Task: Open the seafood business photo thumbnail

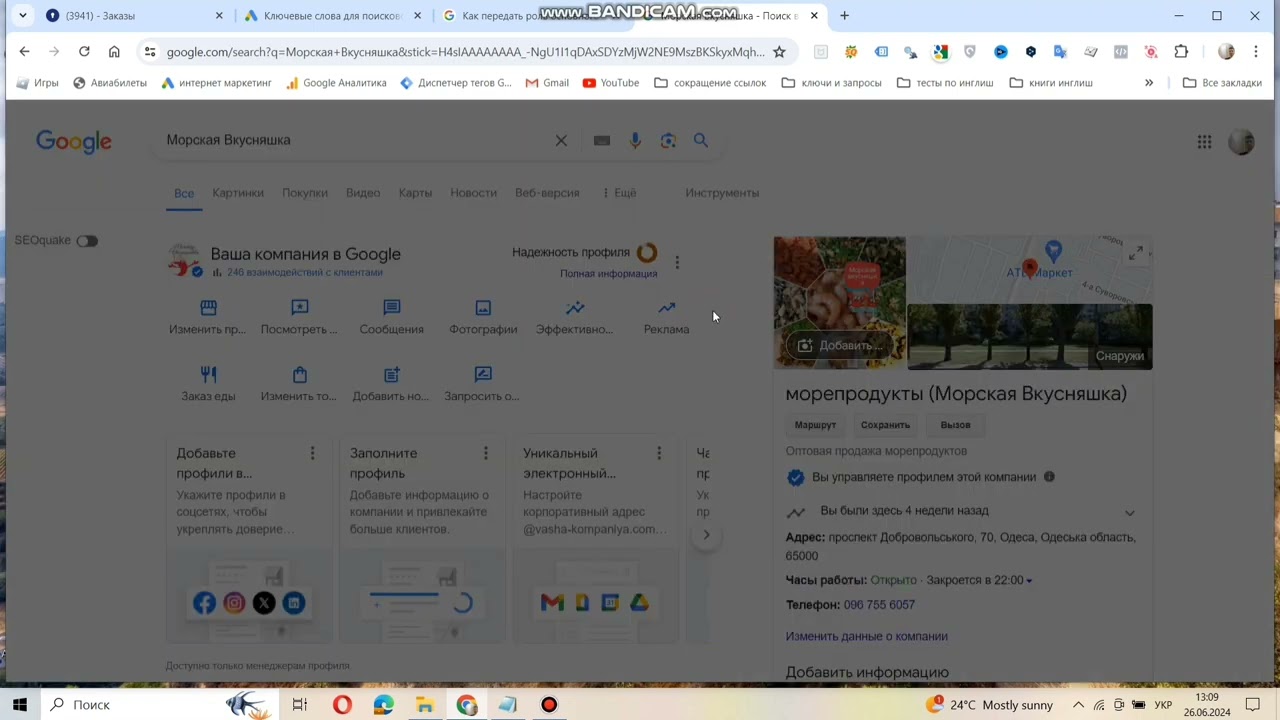Action: 839,303
